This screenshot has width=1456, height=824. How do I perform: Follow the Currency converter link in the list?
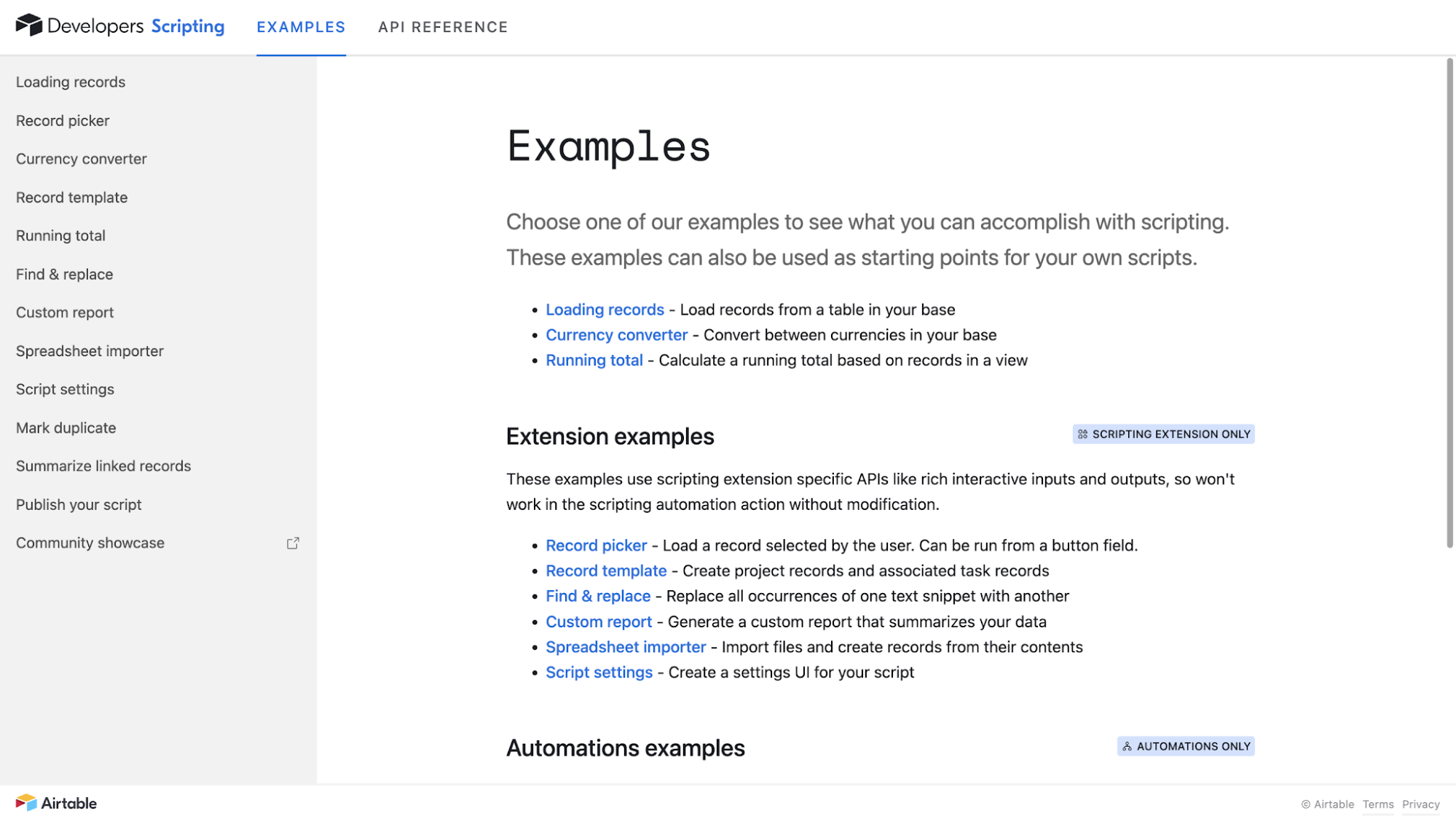(x=616, y=335)
